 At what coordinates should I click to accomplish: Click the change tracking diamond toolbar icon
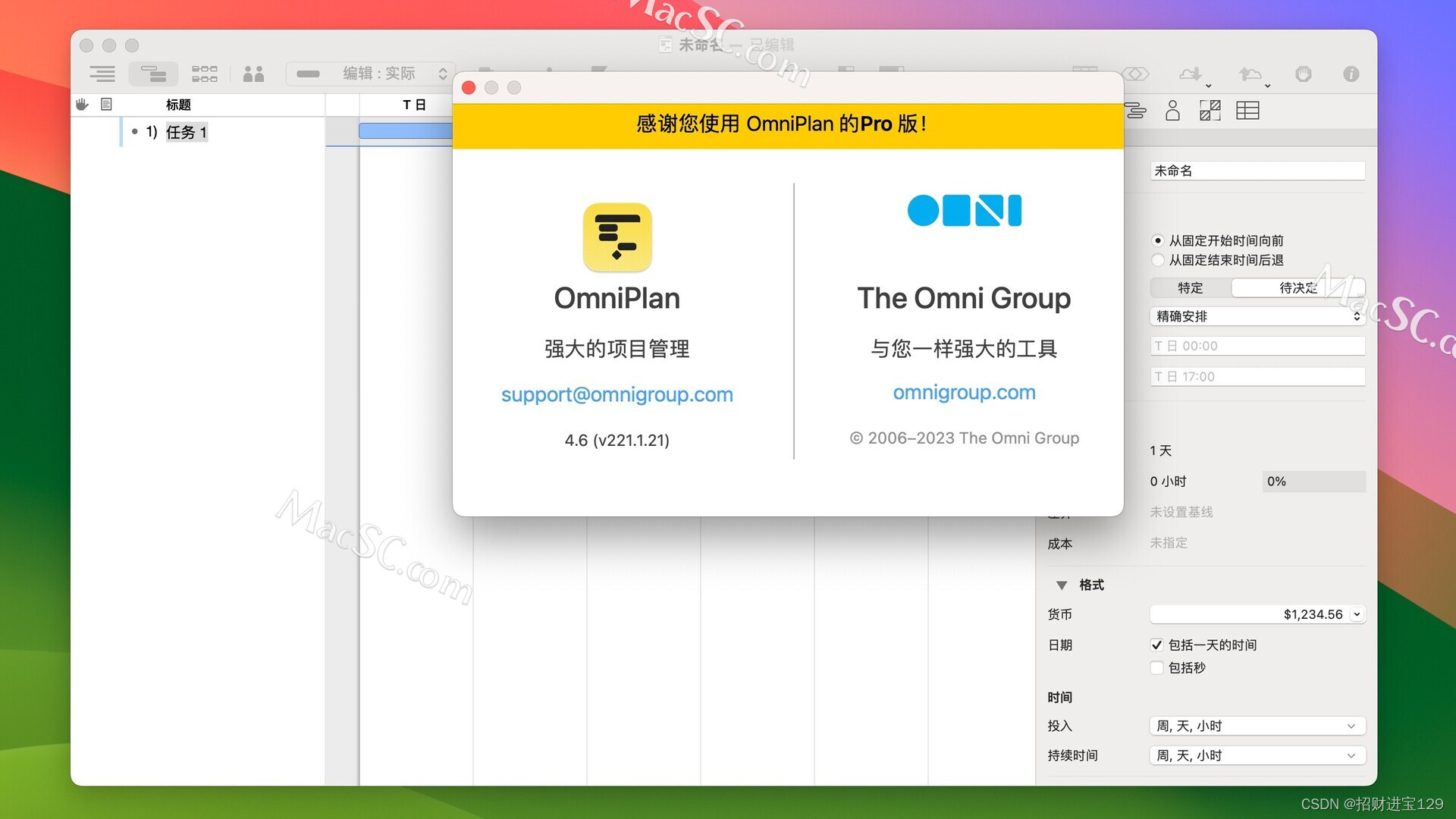point(1135,74)
